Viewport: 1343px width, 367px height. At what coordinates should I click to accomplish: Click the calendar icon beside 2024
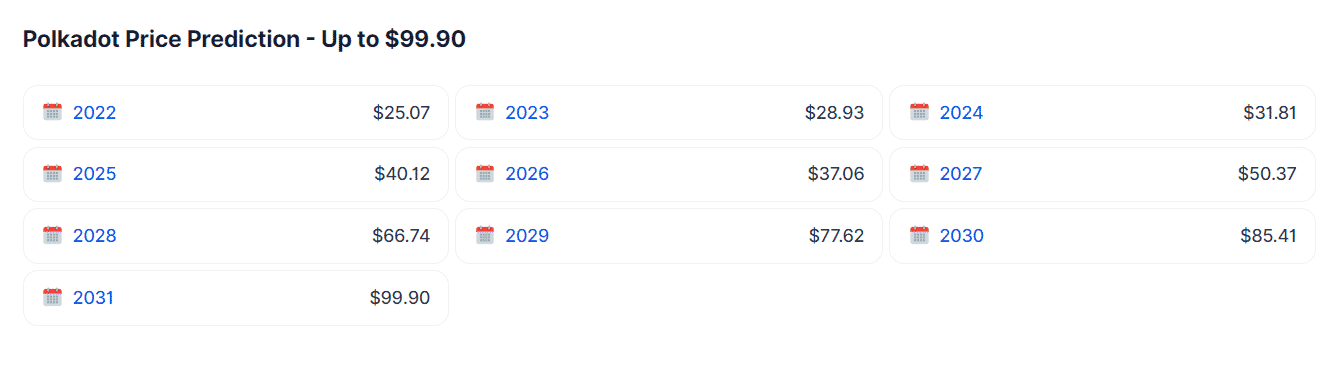tap(919, 112)
